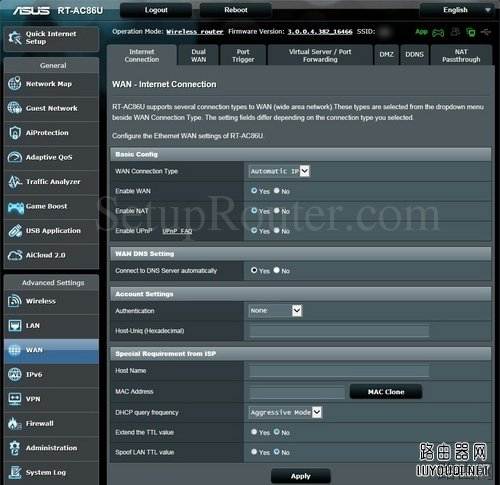The image size is (500, 485).
Task: Open the NAT Passthrough tab
Action: click(461, 55)
